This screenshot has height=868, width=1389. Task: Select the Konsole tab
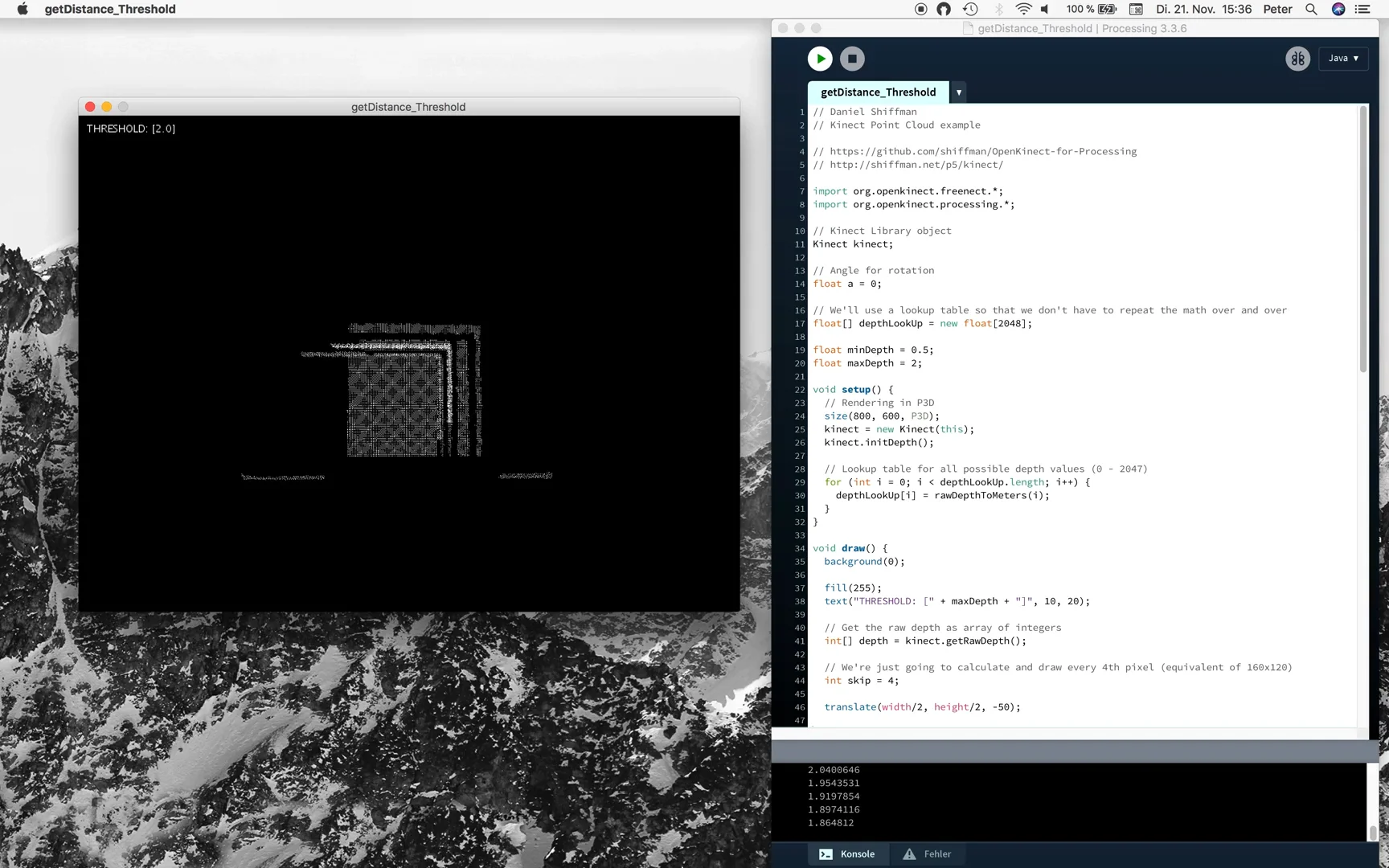pyautogui.click(x=848, y=854)
